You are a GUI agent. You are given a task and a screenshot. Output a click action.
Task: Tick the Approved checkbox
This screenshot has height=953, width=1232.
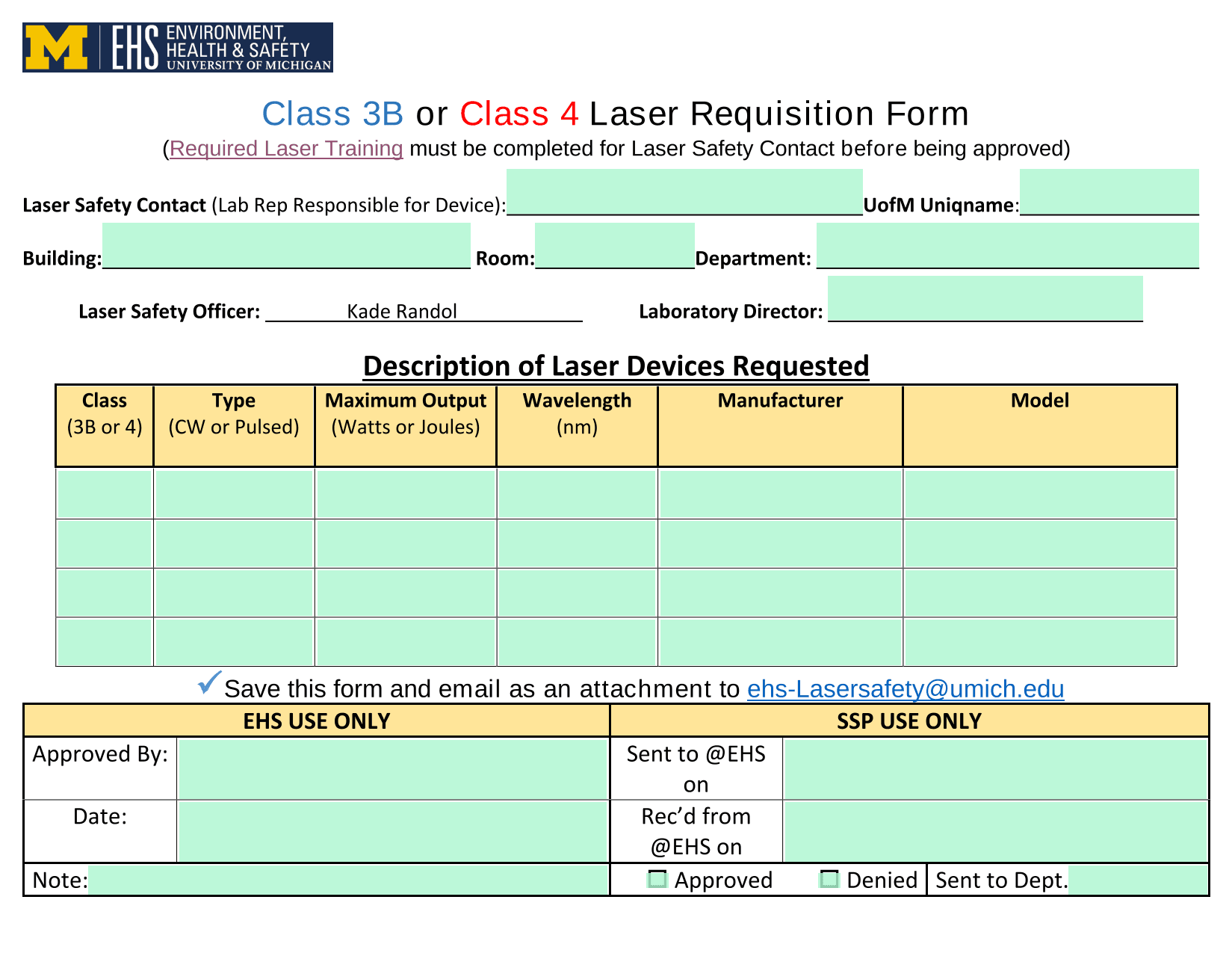click(x=657, y=879)
